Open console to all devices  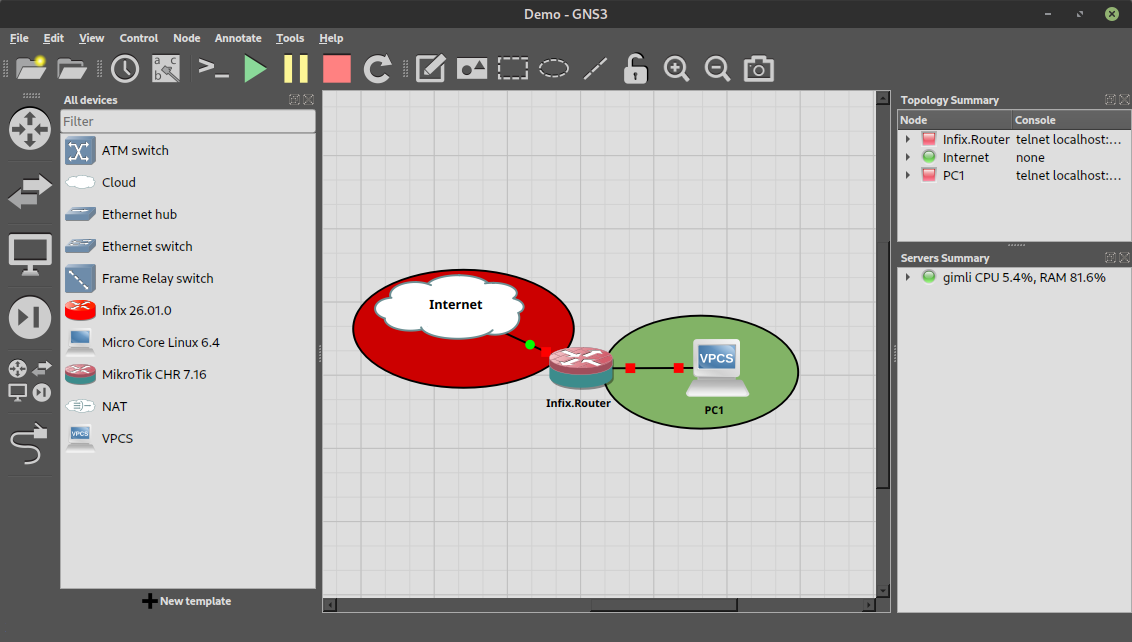214,69
